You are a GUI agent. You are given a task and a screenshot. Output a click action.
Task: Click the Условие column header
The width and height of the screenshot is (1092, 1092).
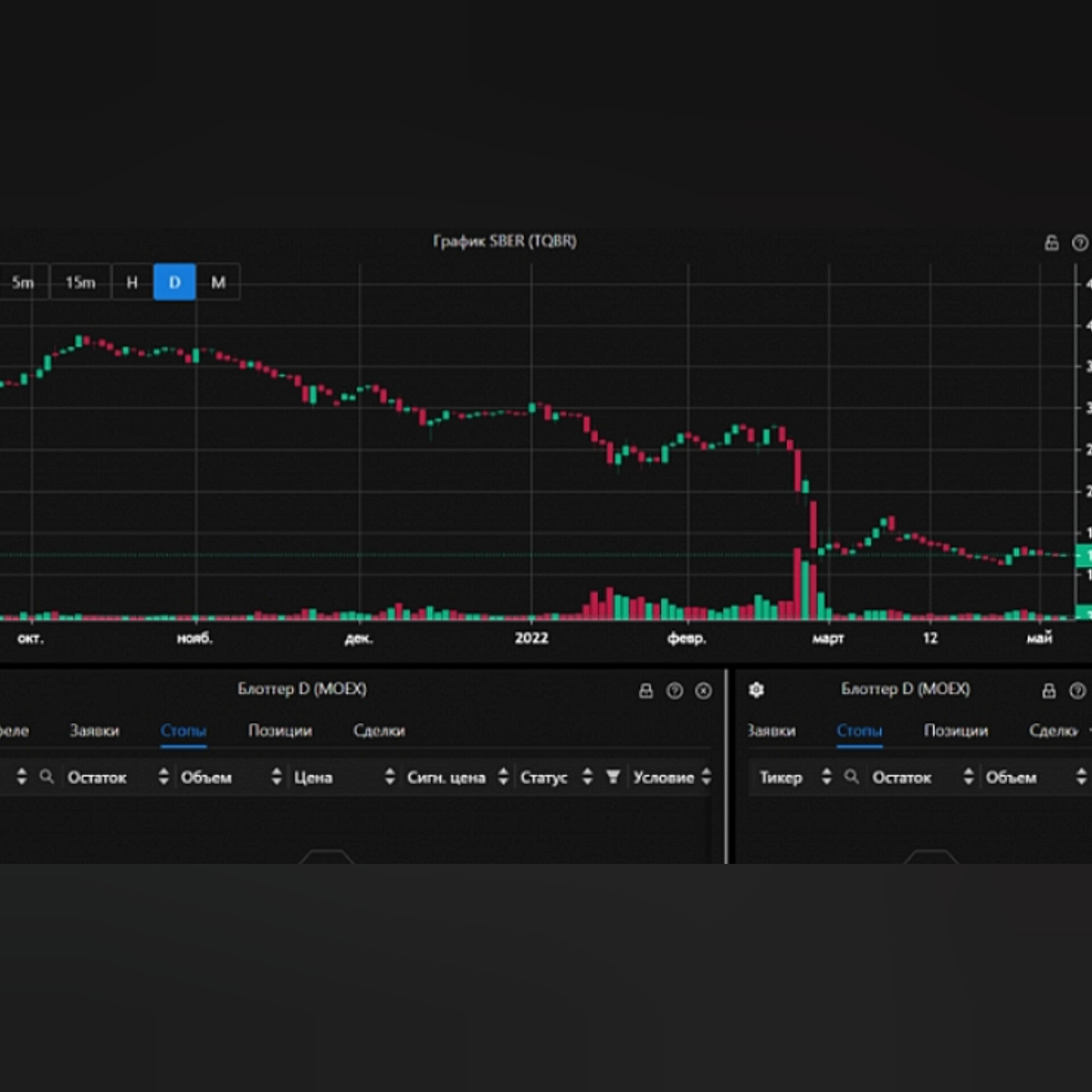664,777
